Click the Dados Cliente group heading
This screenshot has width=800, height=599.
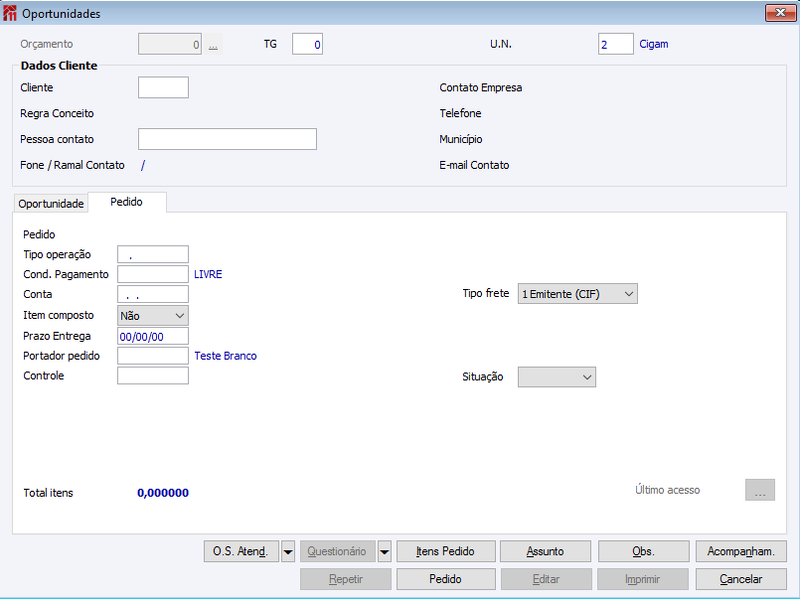click(x=59, y=66)
